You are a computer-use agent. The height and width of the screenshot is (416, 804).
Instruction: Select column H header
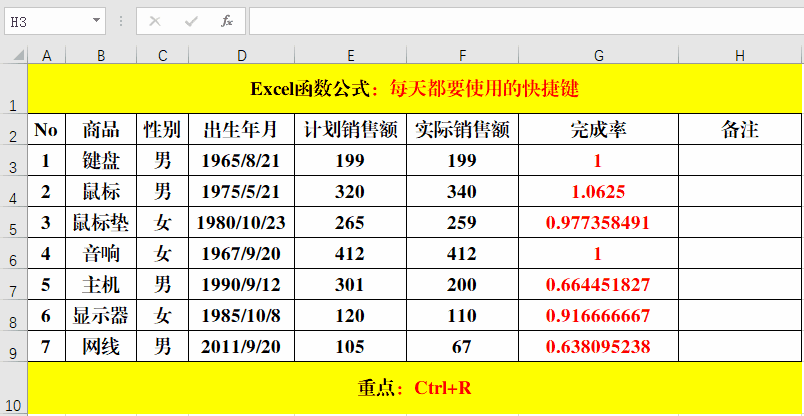click(x=740, y=56)
